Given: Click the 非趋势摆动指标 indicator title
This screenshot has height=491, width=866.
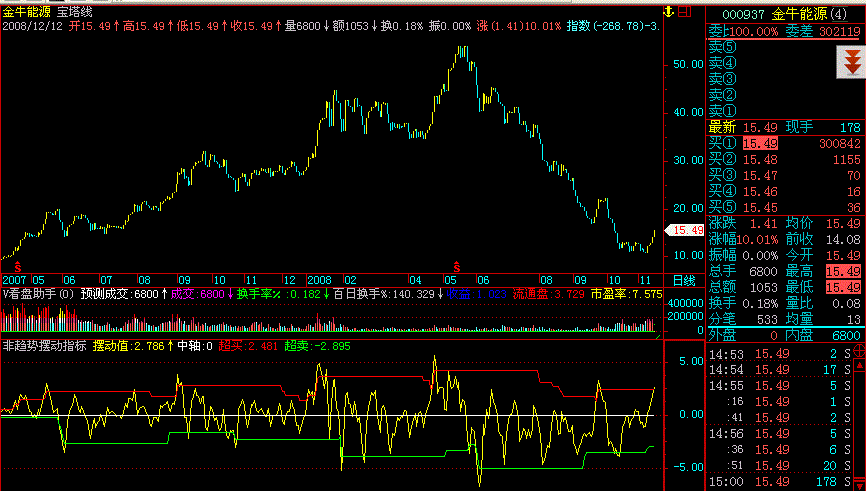Looking at the screenshot, I should [x=44, y=346].
